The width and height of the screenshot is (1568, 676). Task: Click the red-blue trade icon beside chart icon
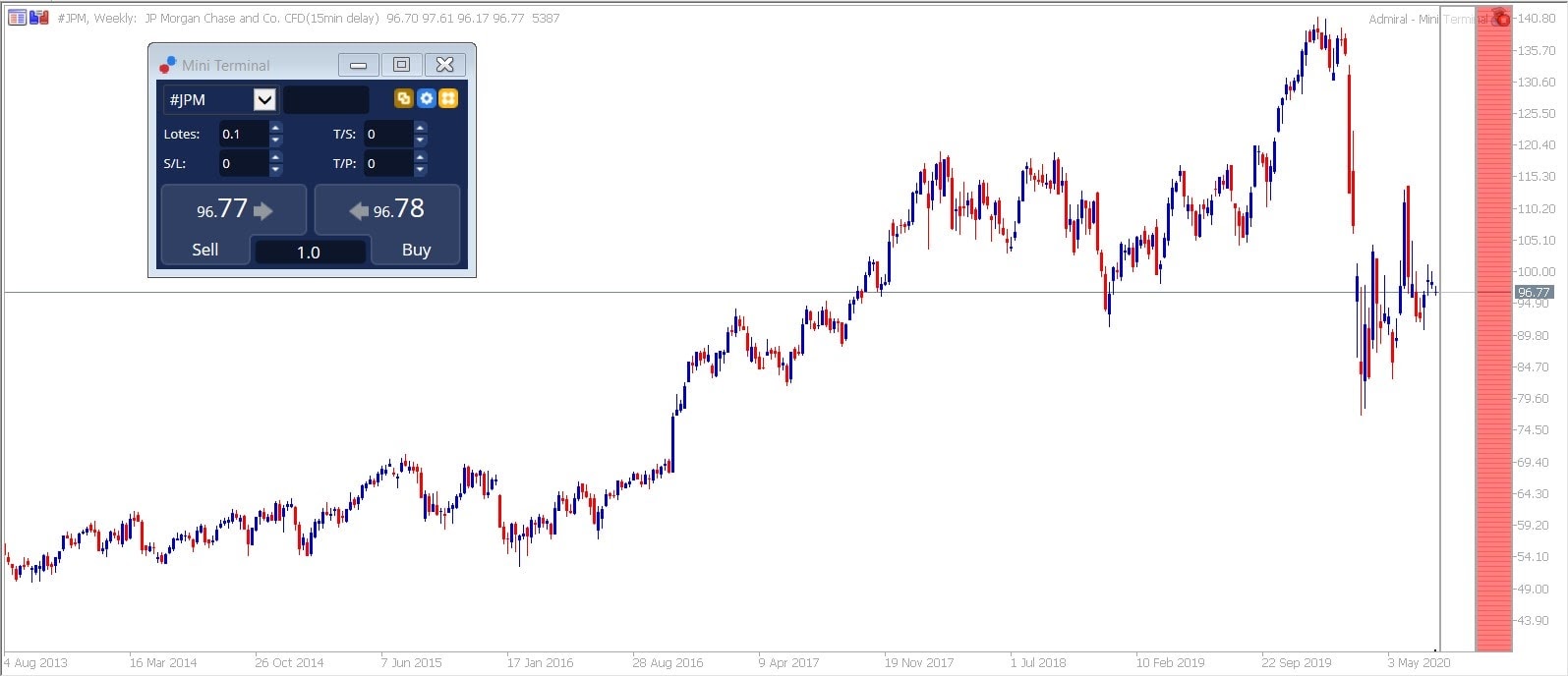pos(39,17)
